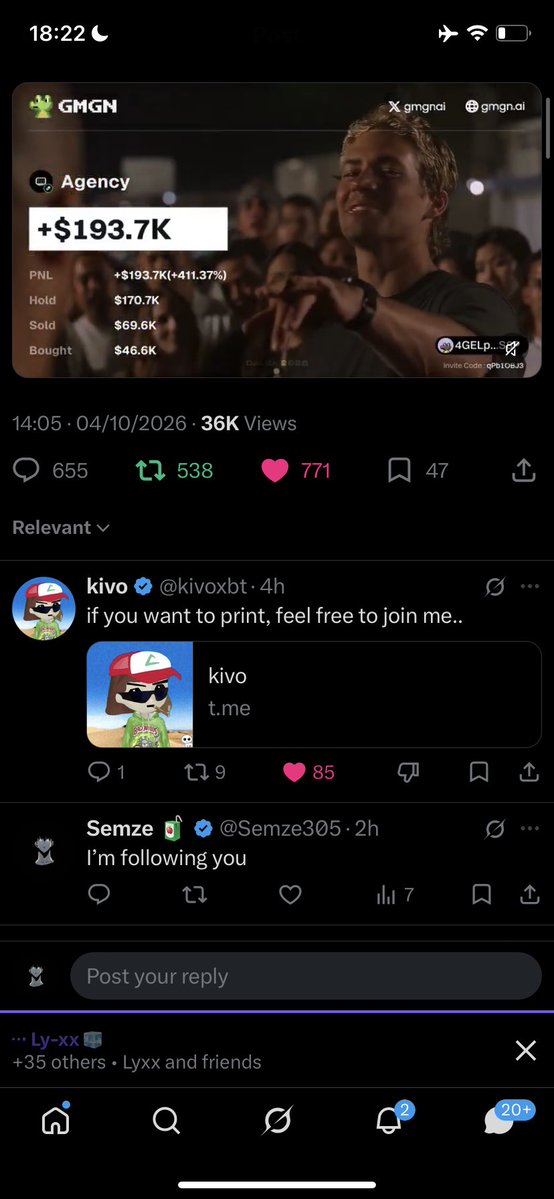Open the kivo t.me link card
554x1199 pixels.
pyautogui.click(x=314, y=694)
